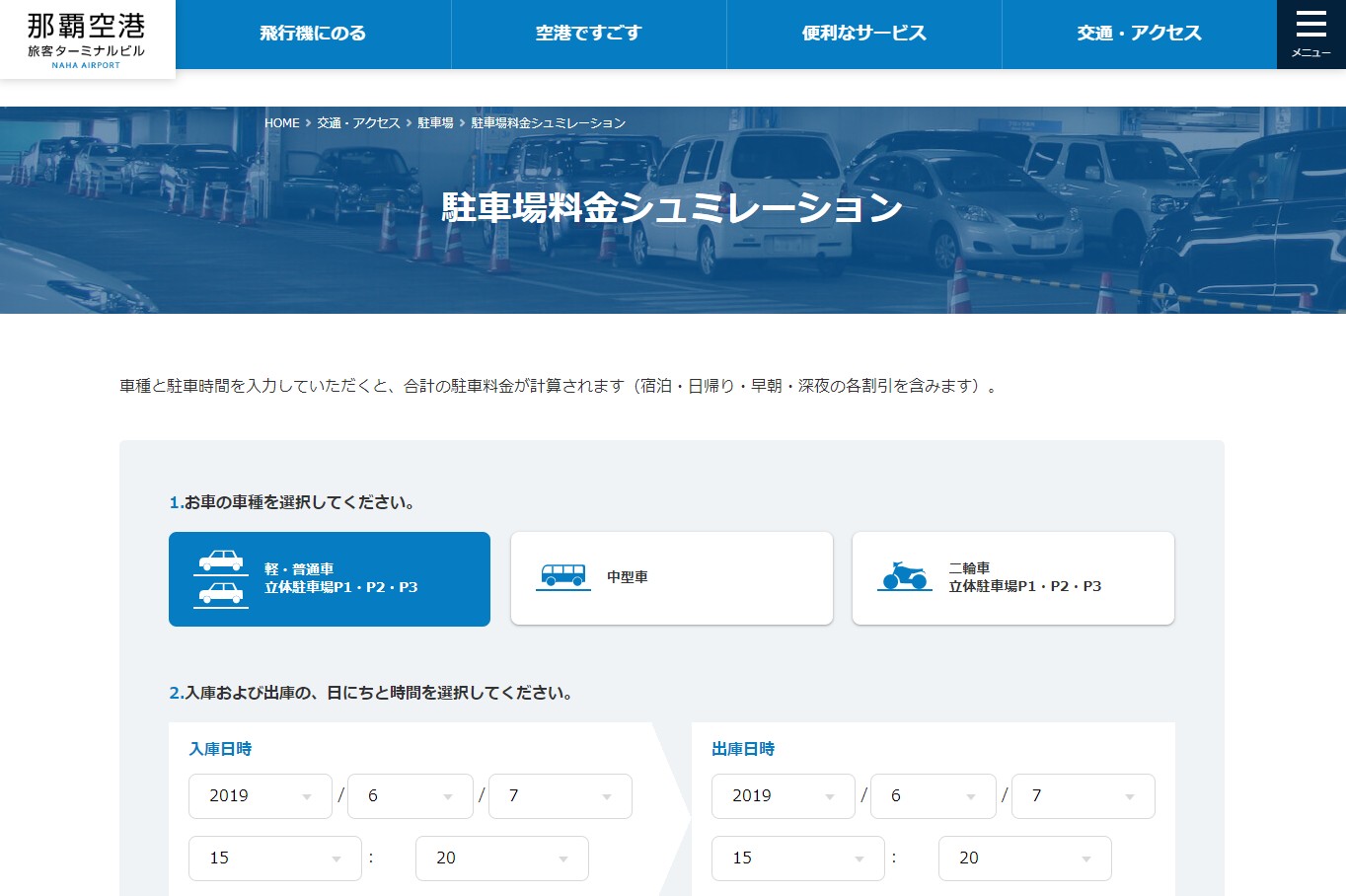Viewport: 1346px width, 896px height.
Task: Click the 那覇空港 Naha Airport logo
Action: pos(87,39)
